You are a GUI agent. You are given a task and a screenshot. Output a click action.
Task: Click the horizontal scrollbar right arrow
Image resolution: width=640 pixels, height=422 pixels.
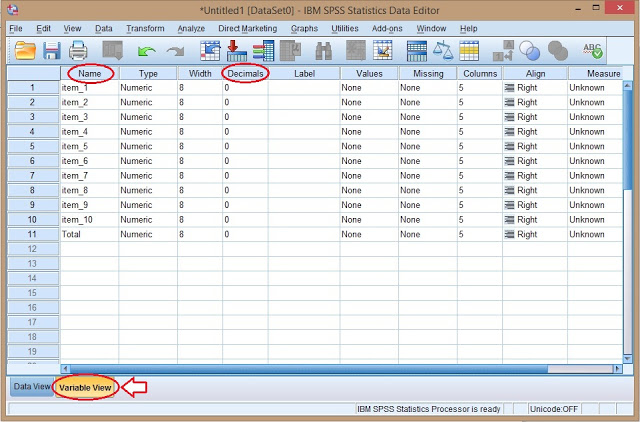(618, 369)
